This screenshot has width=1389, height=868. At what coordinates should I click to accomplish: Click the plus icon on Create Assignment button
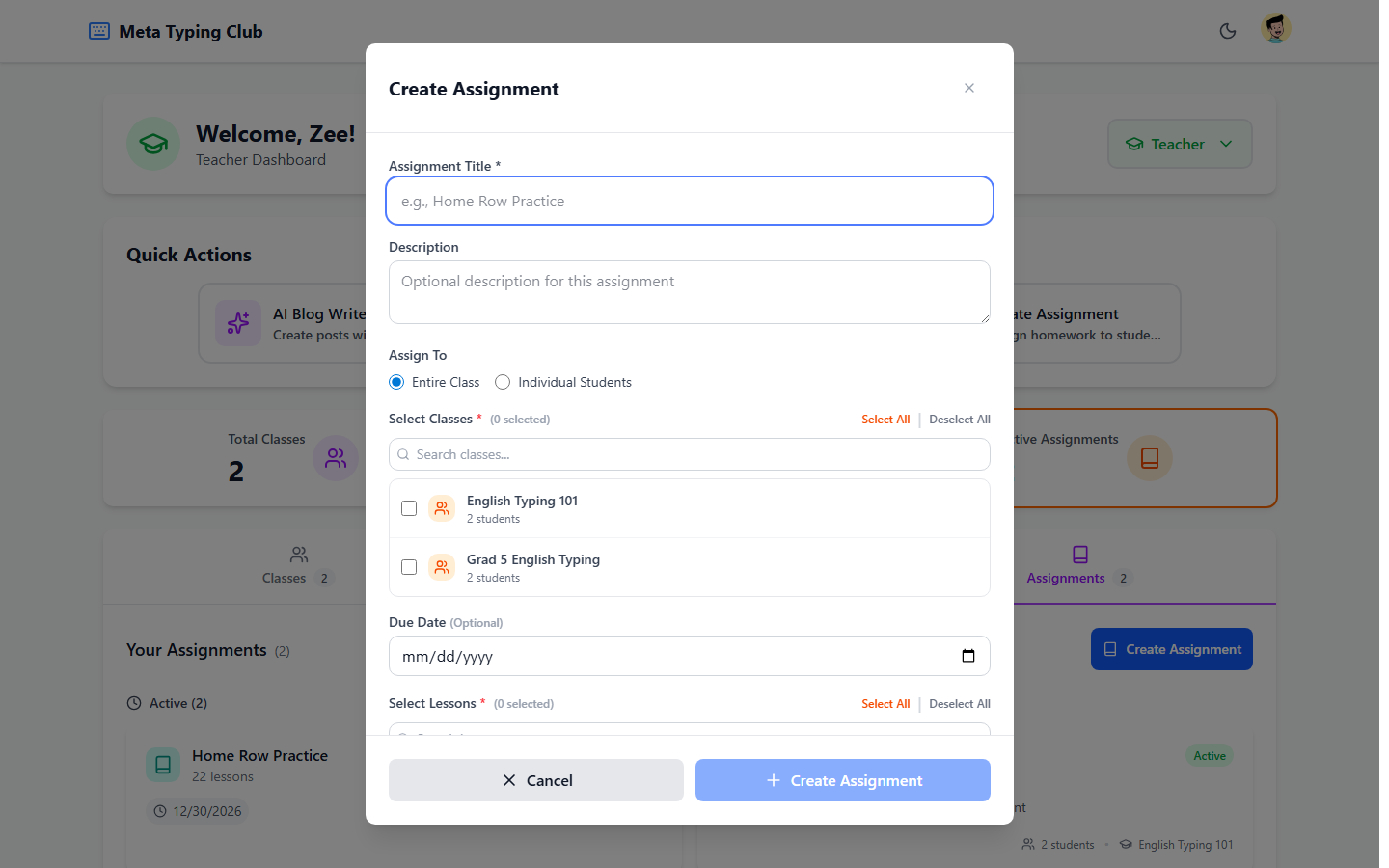(774, 780)
